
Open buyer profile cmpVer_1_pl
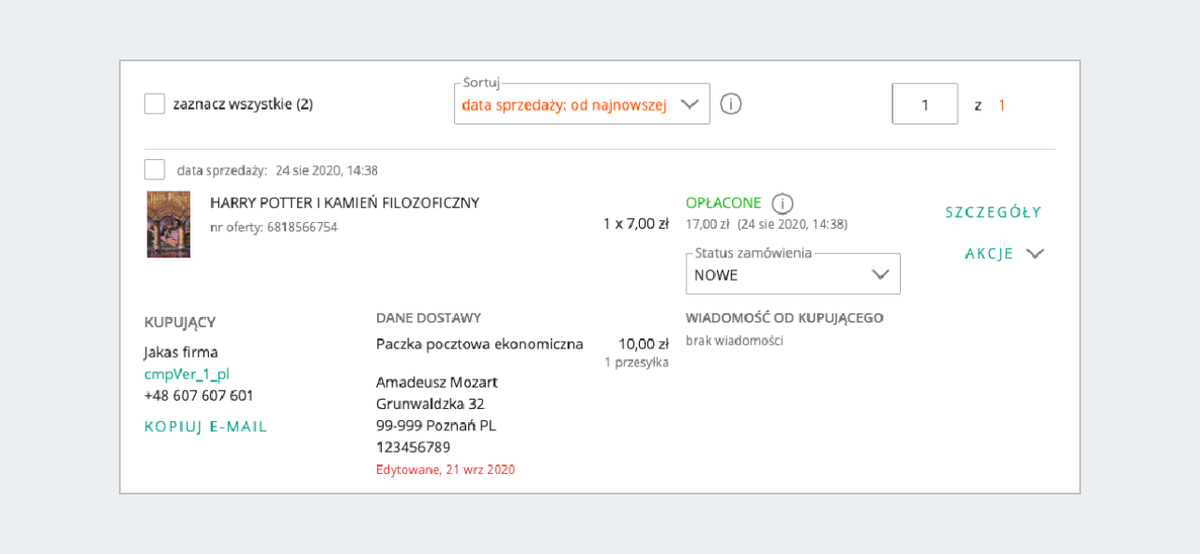187,374
